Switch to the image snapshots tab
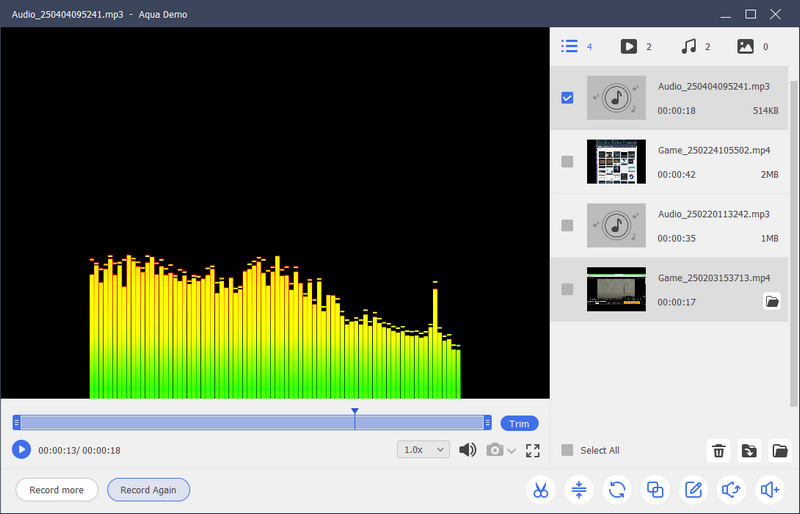Screen dimensions: 800x514 (x=753, y=46)
